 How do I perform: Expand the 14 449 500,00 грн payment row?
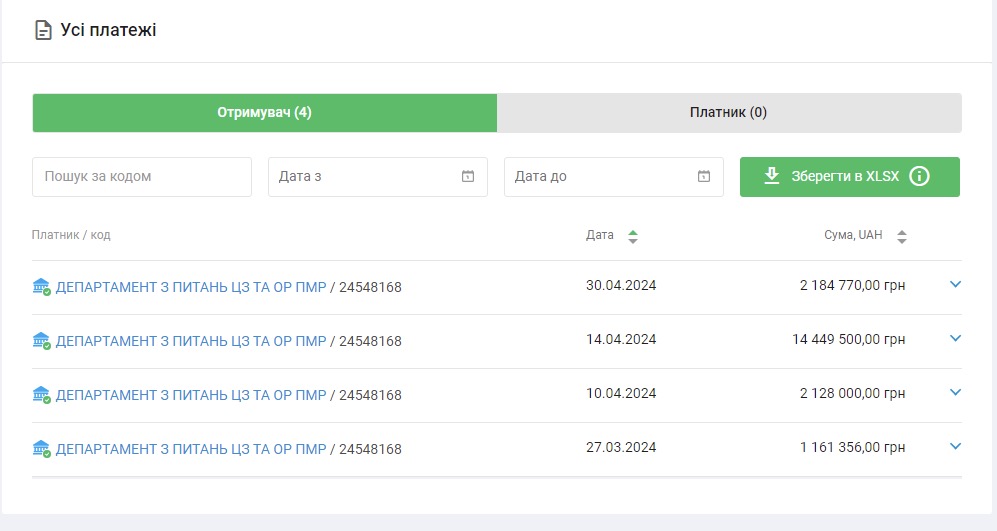click(954, 339)
